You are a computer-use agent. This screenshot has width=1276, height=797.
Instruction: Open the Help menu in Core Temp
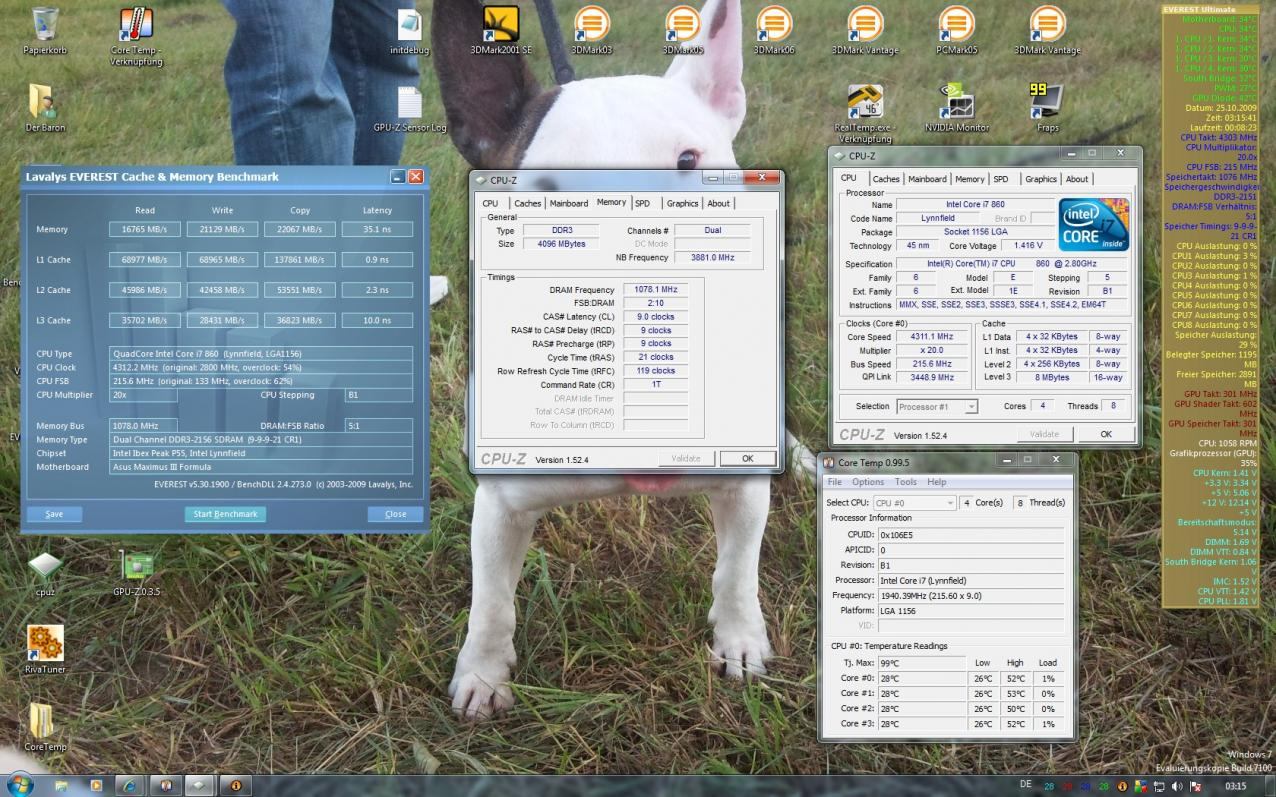coord(936,482)
